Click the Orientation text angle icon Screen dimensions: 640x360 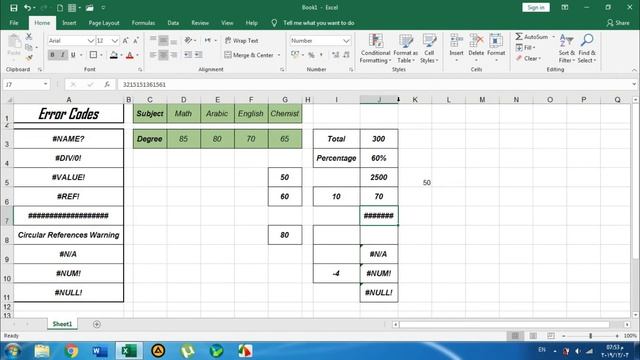[x=188, y=40]
